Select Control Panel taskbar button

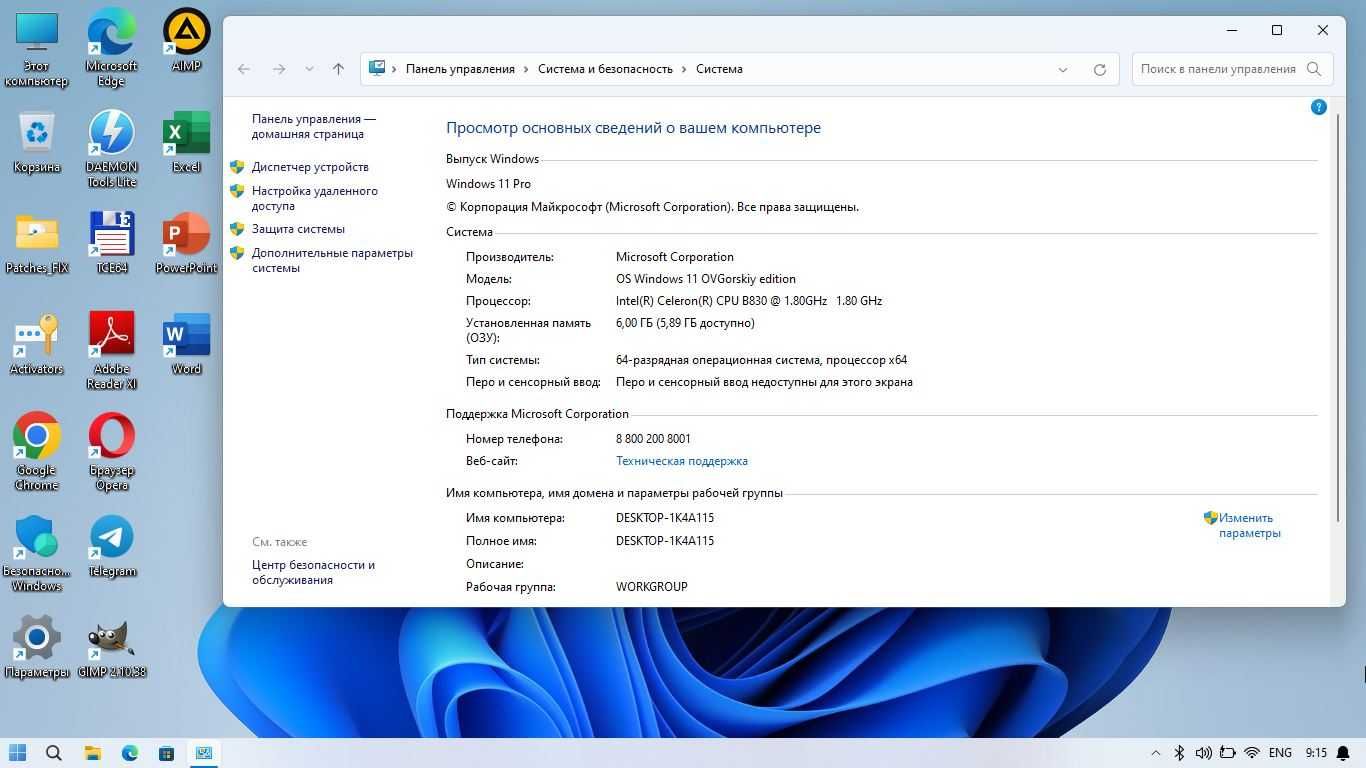point(204,753)
